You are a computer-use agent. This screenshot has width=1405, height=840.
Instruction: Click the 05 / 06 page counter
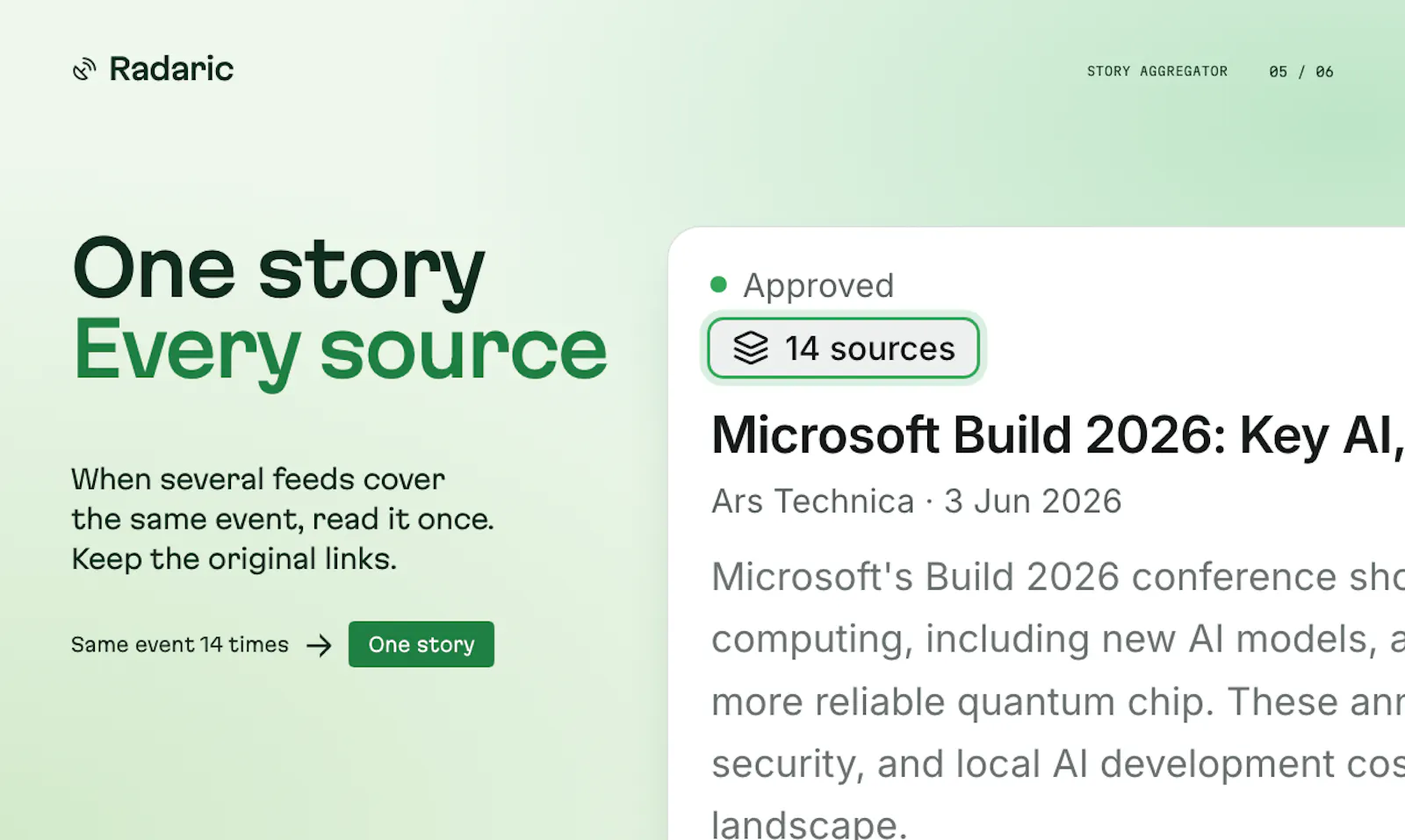pos(1301,71)
